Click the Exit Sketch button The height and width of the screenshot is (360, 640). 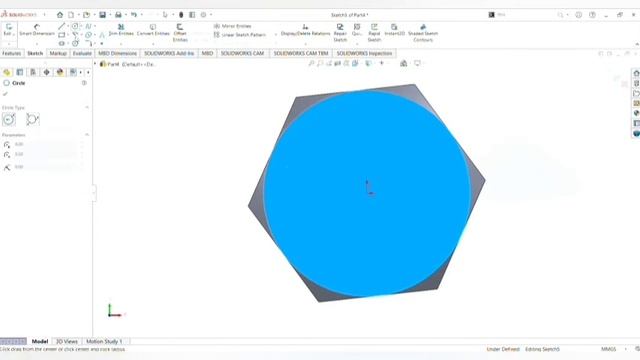(9, 30)
